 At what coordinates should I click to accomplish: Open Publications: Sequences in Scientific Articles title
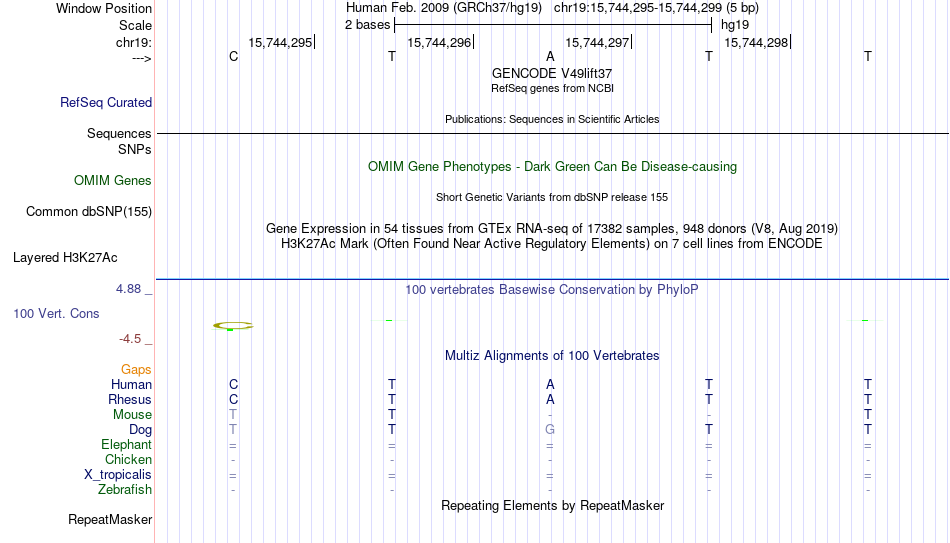(x=552, y=119)
